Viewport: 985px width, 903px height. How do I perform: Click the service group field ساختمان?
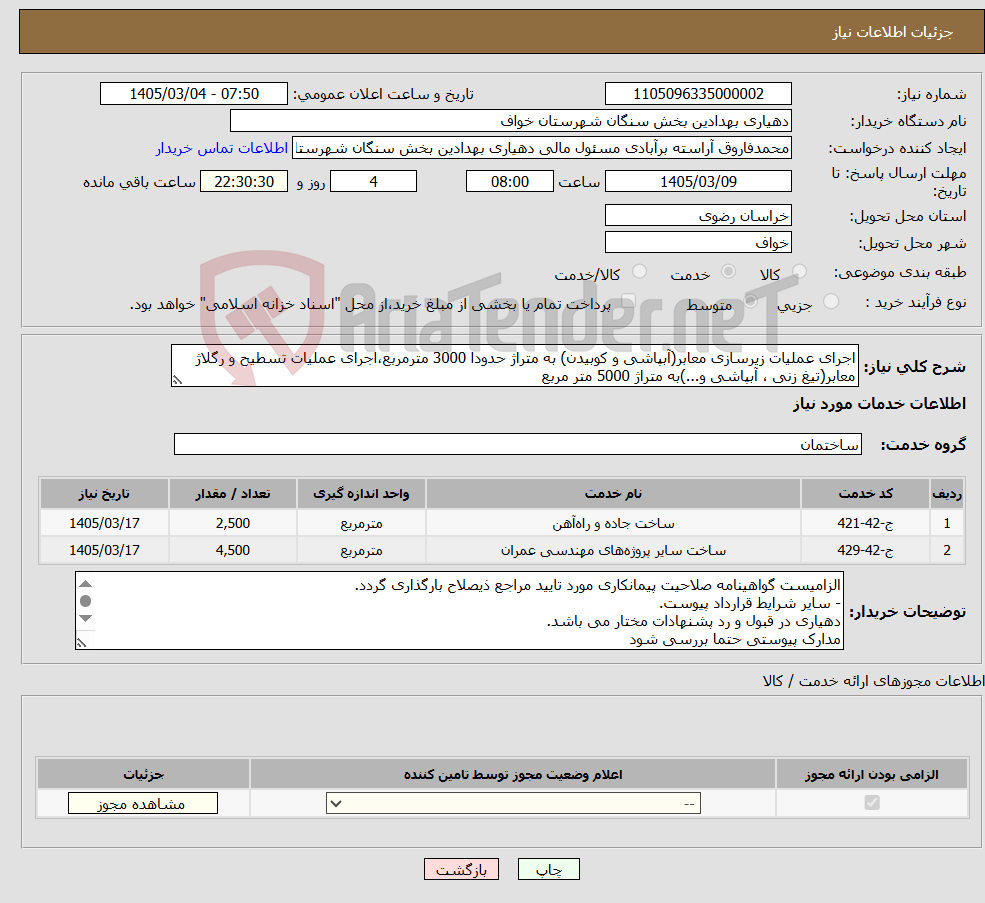[x=518, y=444]
